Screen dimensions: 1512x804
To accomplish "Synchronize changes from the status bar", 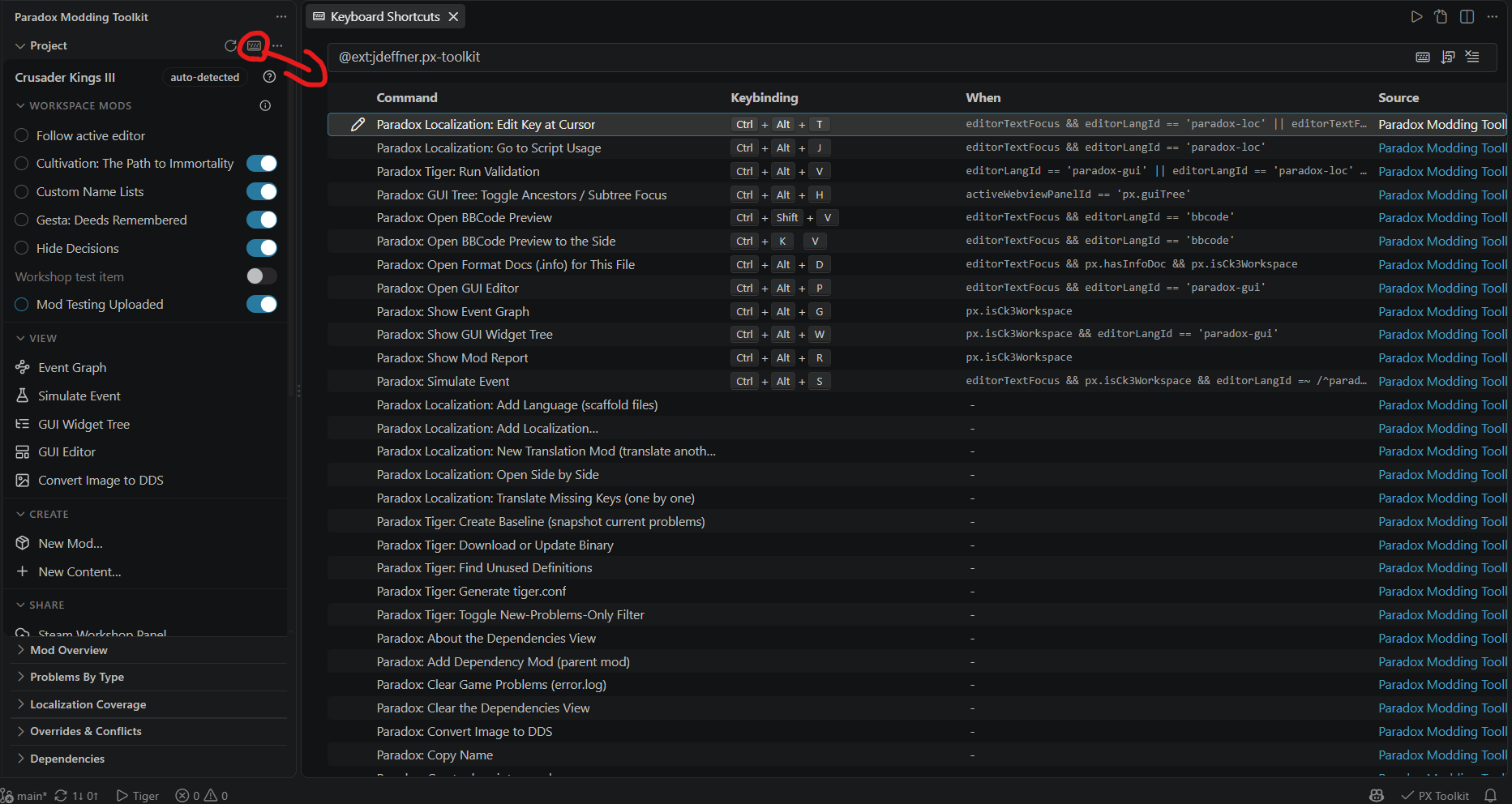I will (x=76, y=796).
